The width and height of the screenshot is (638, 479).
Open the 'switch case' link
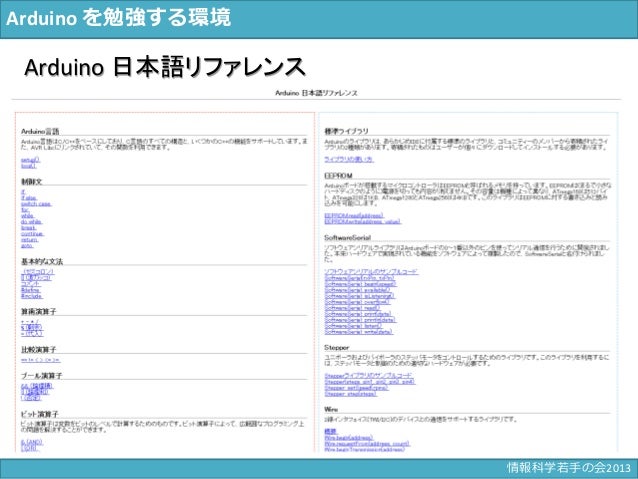point(36,204)
